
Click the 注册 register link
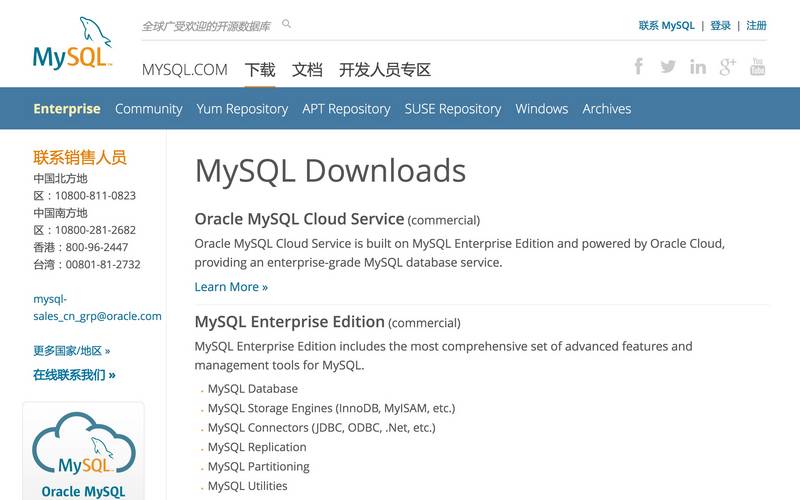(x=756, y=26)
